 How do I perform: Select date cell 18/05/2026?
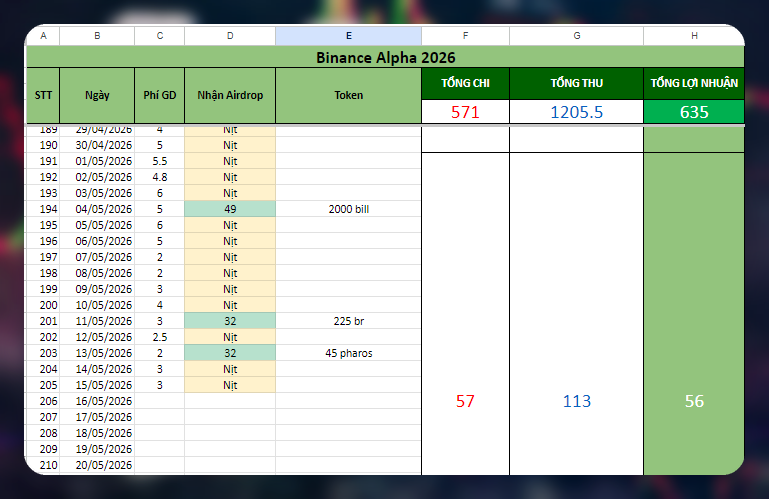pos(97,433)
